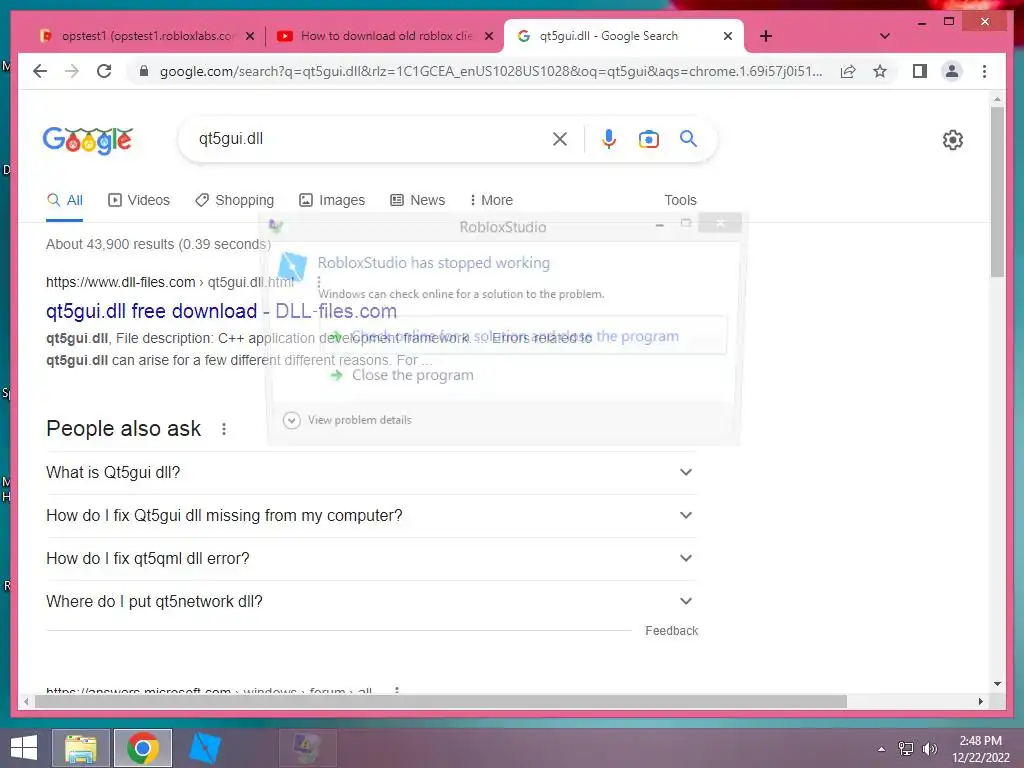This screenshot has width=1024, height=768.
Task: Submit search with magnifier icon
Action: tap(688, 138)
